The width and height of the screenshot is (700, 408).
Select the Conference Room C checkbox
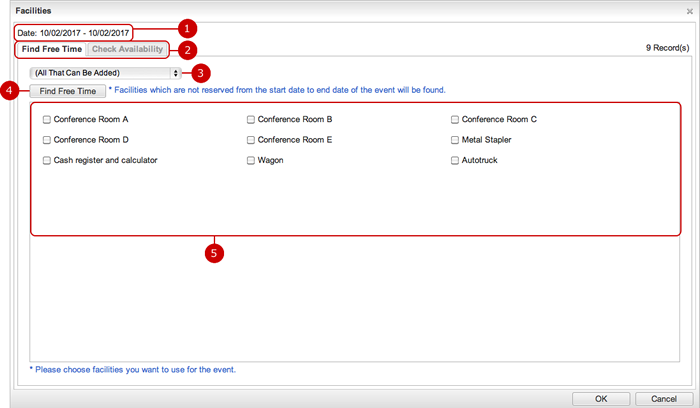tap(455, 119)
